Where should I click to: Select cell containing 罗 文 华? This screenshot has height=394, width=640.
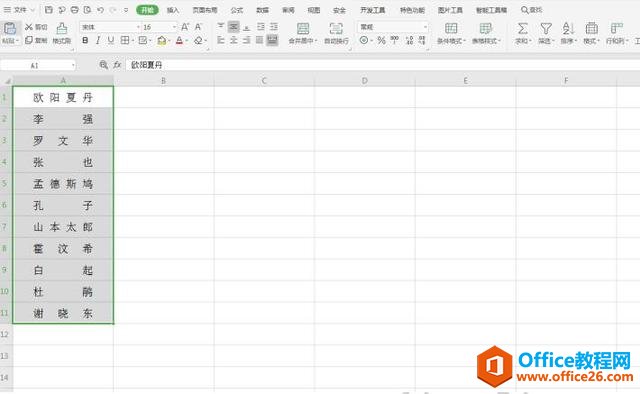pyautogui.click(x=63, y=140)
